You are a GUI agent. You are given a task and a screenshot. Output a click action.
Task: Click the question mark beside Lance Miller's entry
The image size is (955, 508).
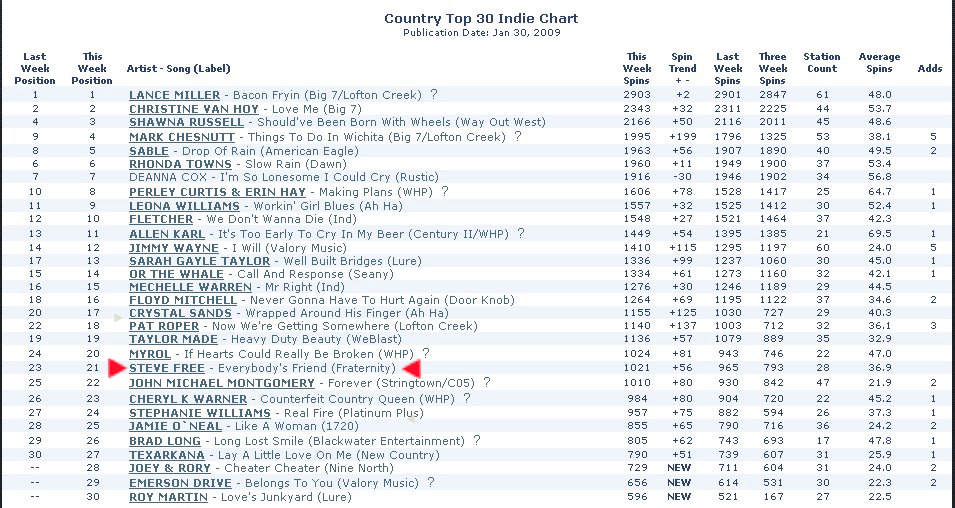click(434, 94)
